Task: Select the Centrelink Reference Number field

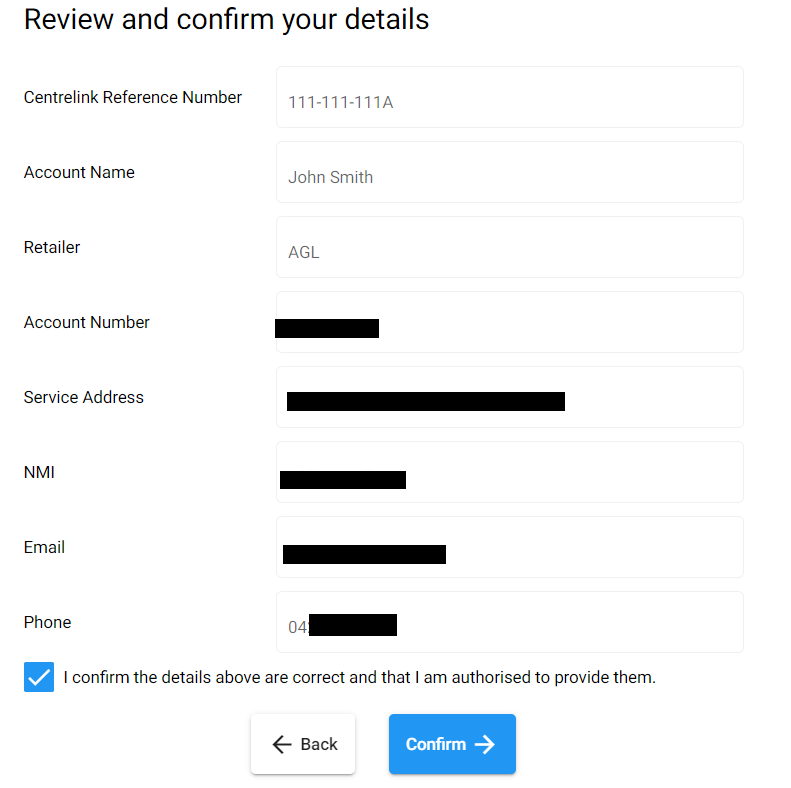Action: (x=510, y=97)
